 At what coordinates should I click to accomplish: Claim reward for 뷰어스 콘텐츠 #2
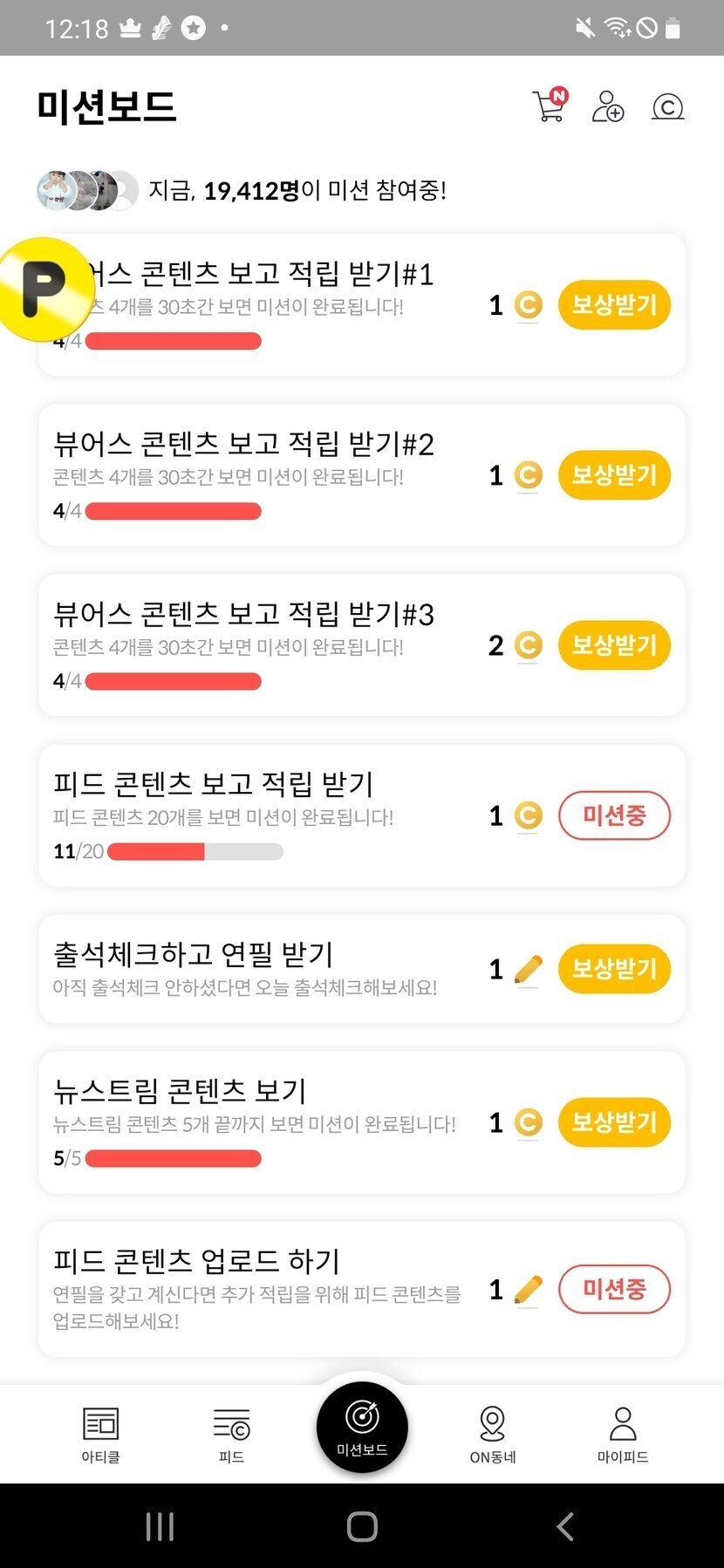coord(614,475)
